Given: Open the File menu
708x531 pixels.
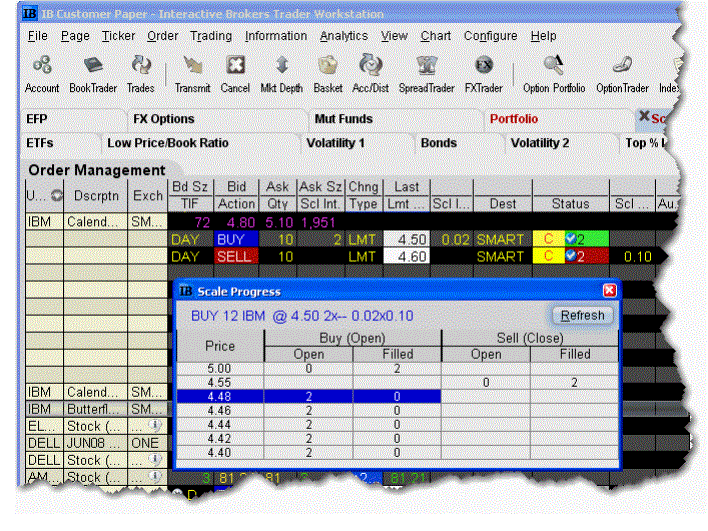Looking at the screenshot, I should [37, 36].
